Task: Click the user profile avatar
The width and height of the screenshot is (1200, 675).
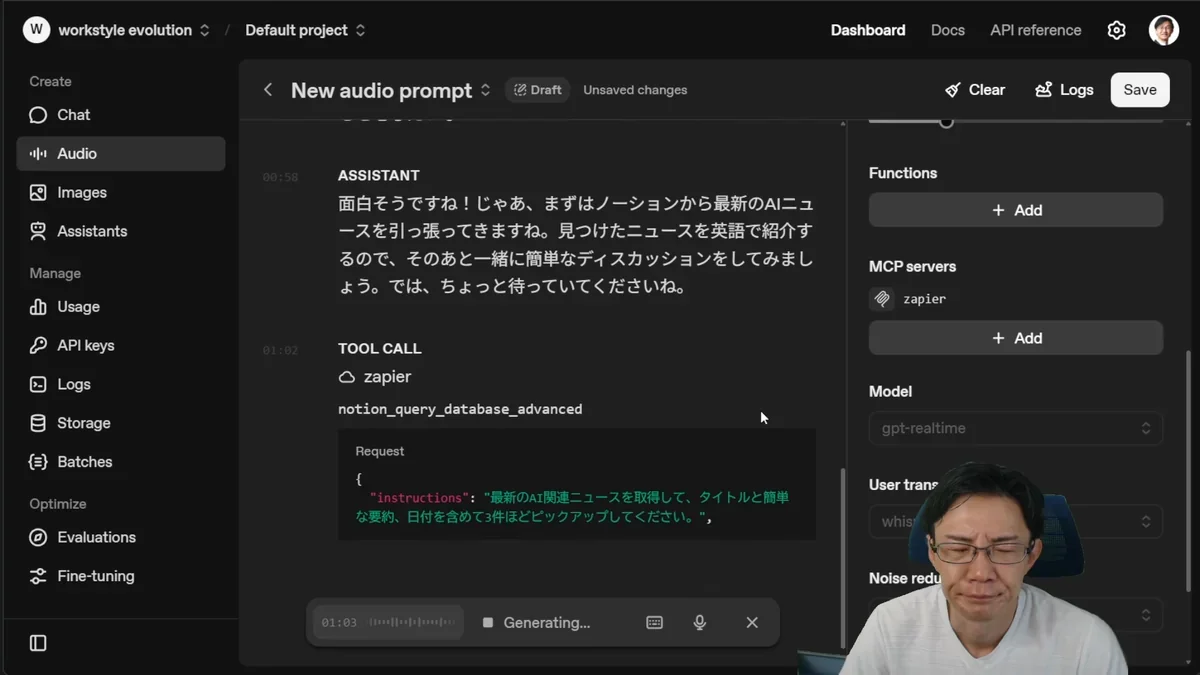Action: pyautogui.click(x=1164, y=30)
